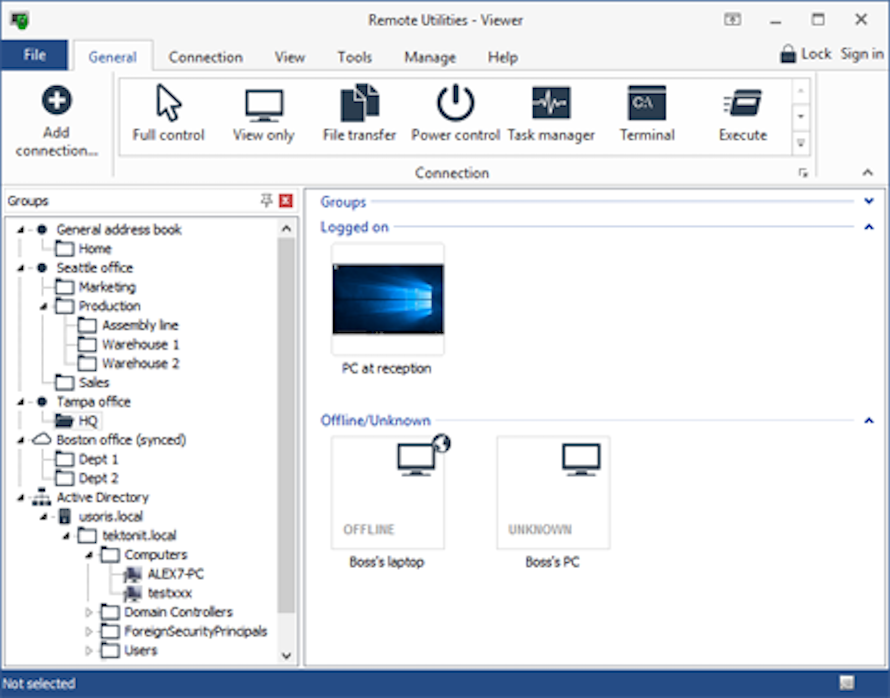This screenshot has width=890, height=698.
Task: Click the Power control icon
Action: coord(454,110)
